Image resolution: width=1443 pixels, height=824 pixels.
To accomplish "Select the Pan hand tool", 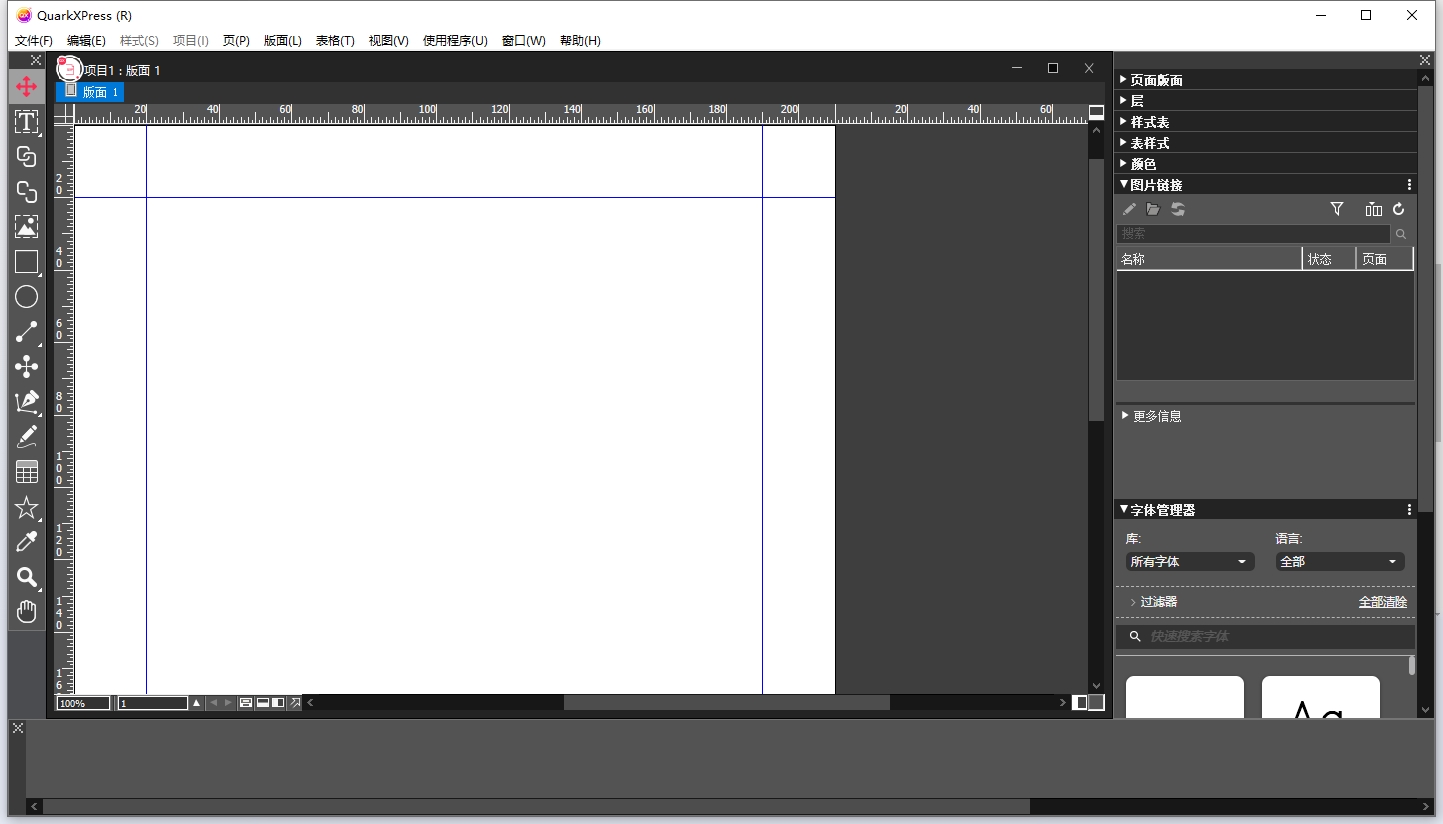I will [x=27, y=611].
